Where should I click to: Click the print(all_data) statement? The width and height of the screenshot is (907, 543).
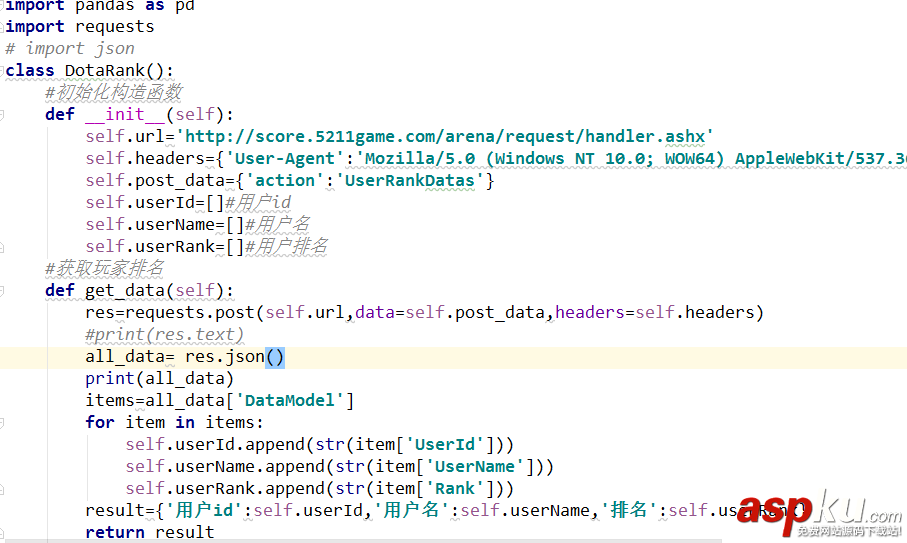pyautogui.click(x=160, y=379)
